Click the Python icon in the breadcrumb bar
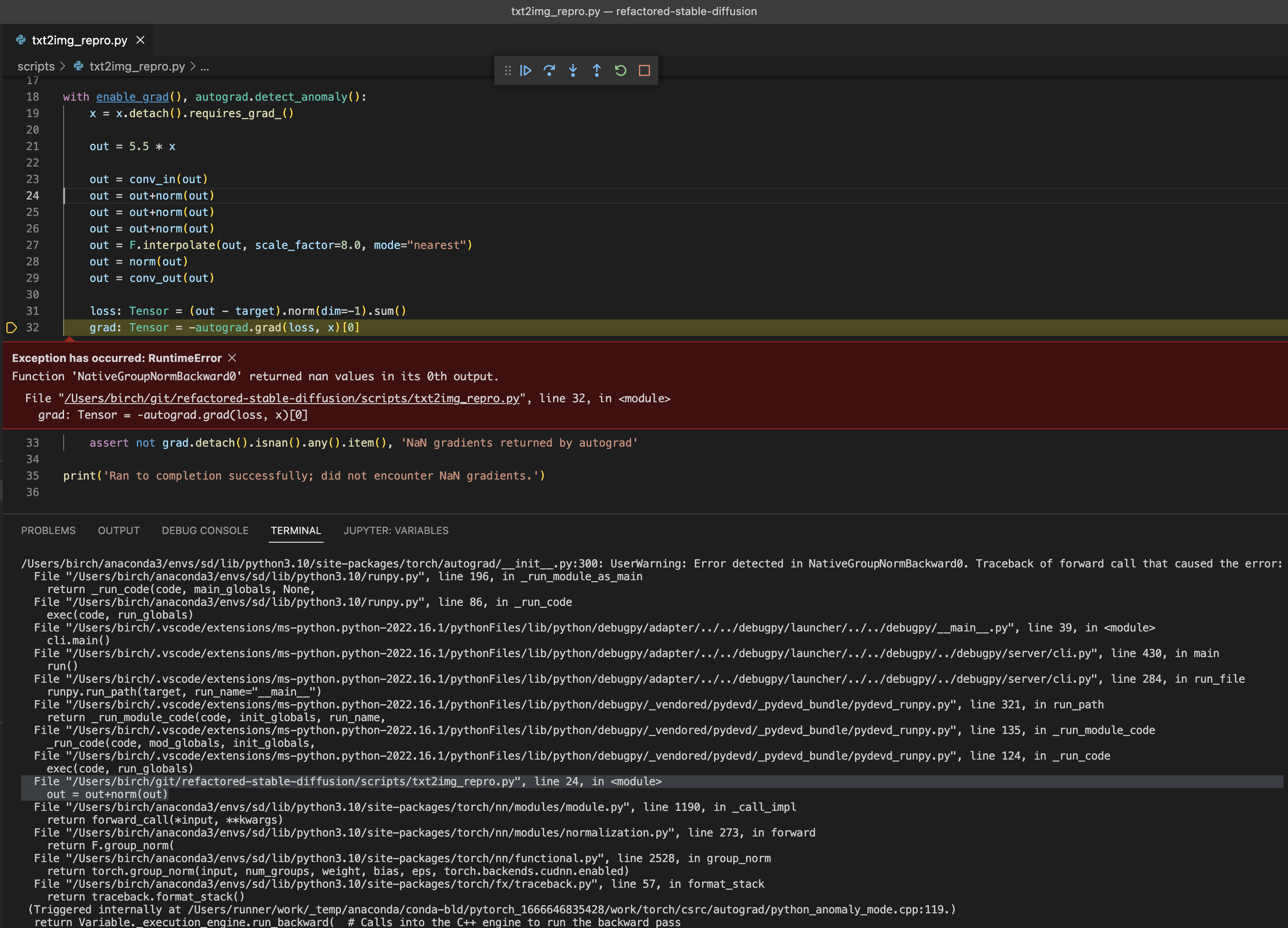The width and height of the screenshot is (1288, 928). point(78,66)
